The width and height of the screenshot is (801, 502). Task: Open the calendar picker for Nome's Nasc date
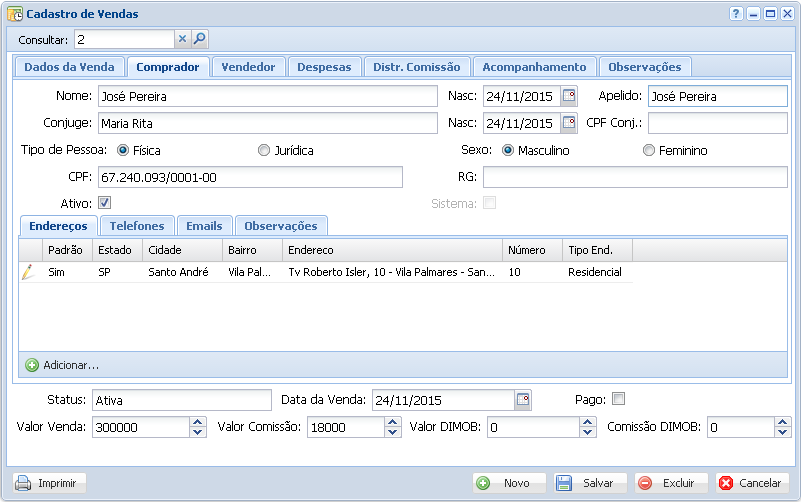569,97
